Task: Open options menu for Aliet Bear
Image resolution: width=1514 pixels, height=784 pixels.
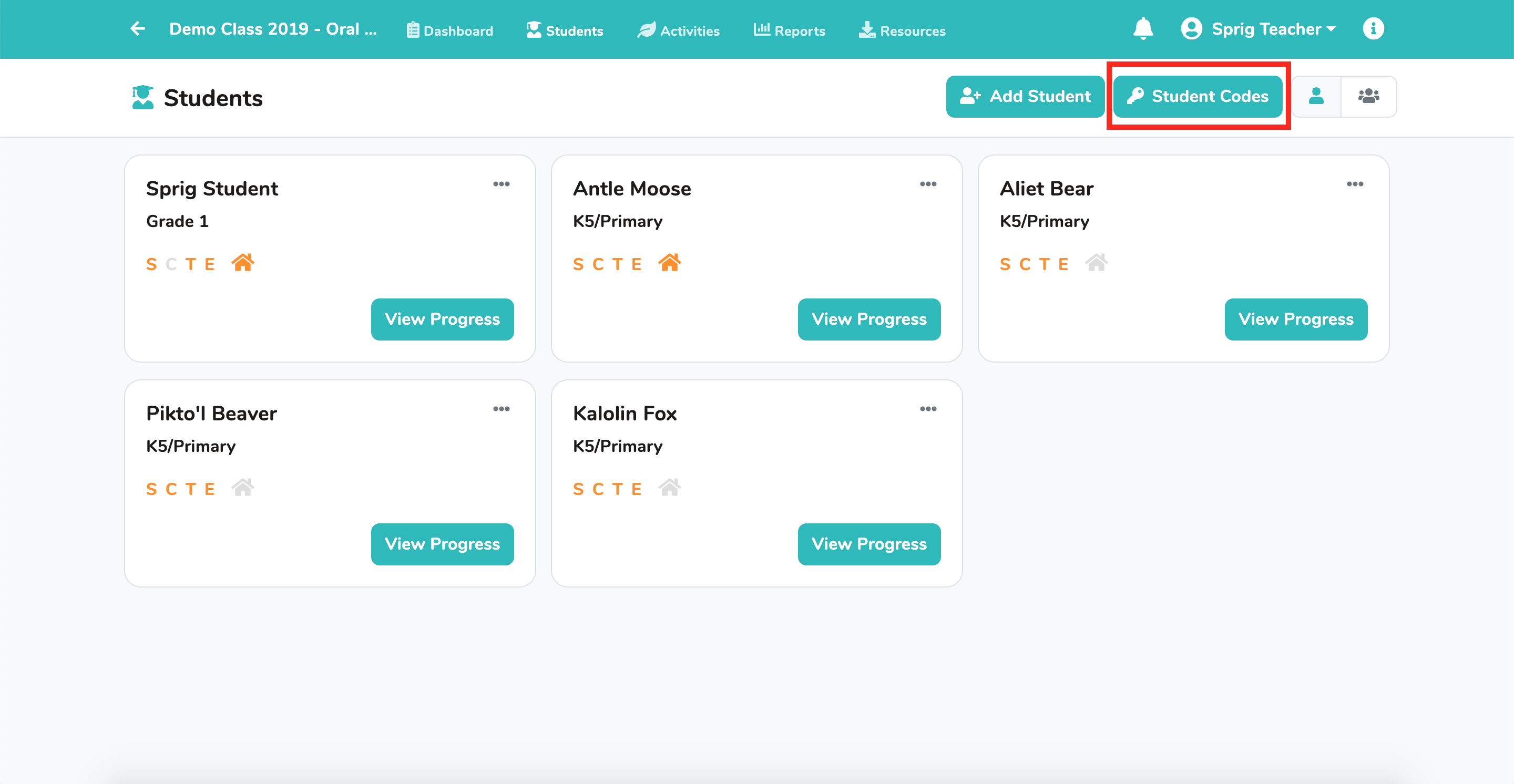Action: pyautogui.click(x=1355, y=184)
